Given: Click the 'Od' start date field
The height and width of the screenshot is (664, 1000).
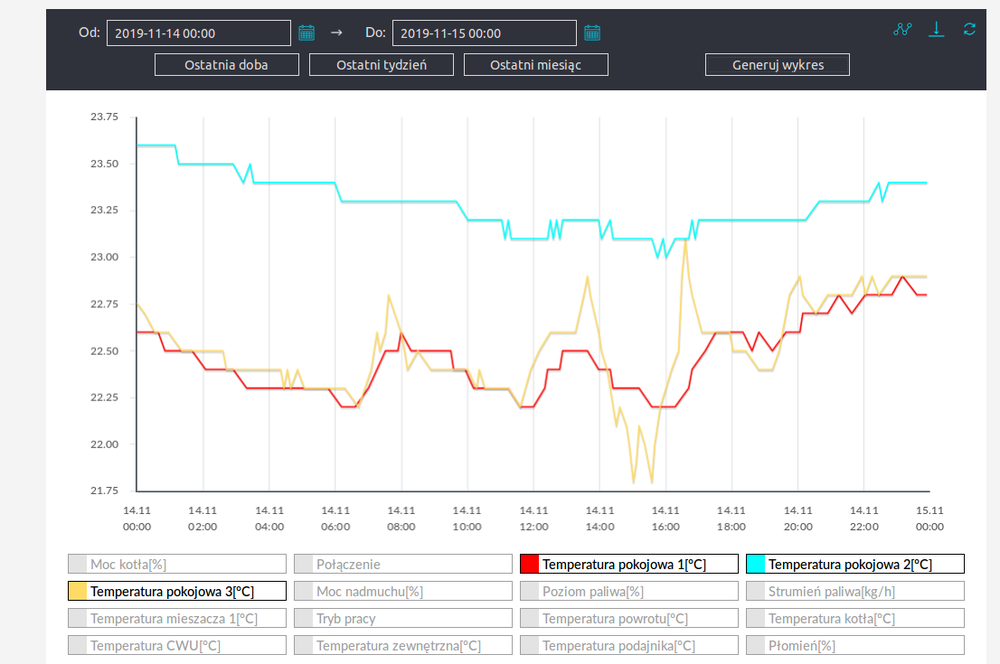Looking at the screenshot, I should (198, 33).
